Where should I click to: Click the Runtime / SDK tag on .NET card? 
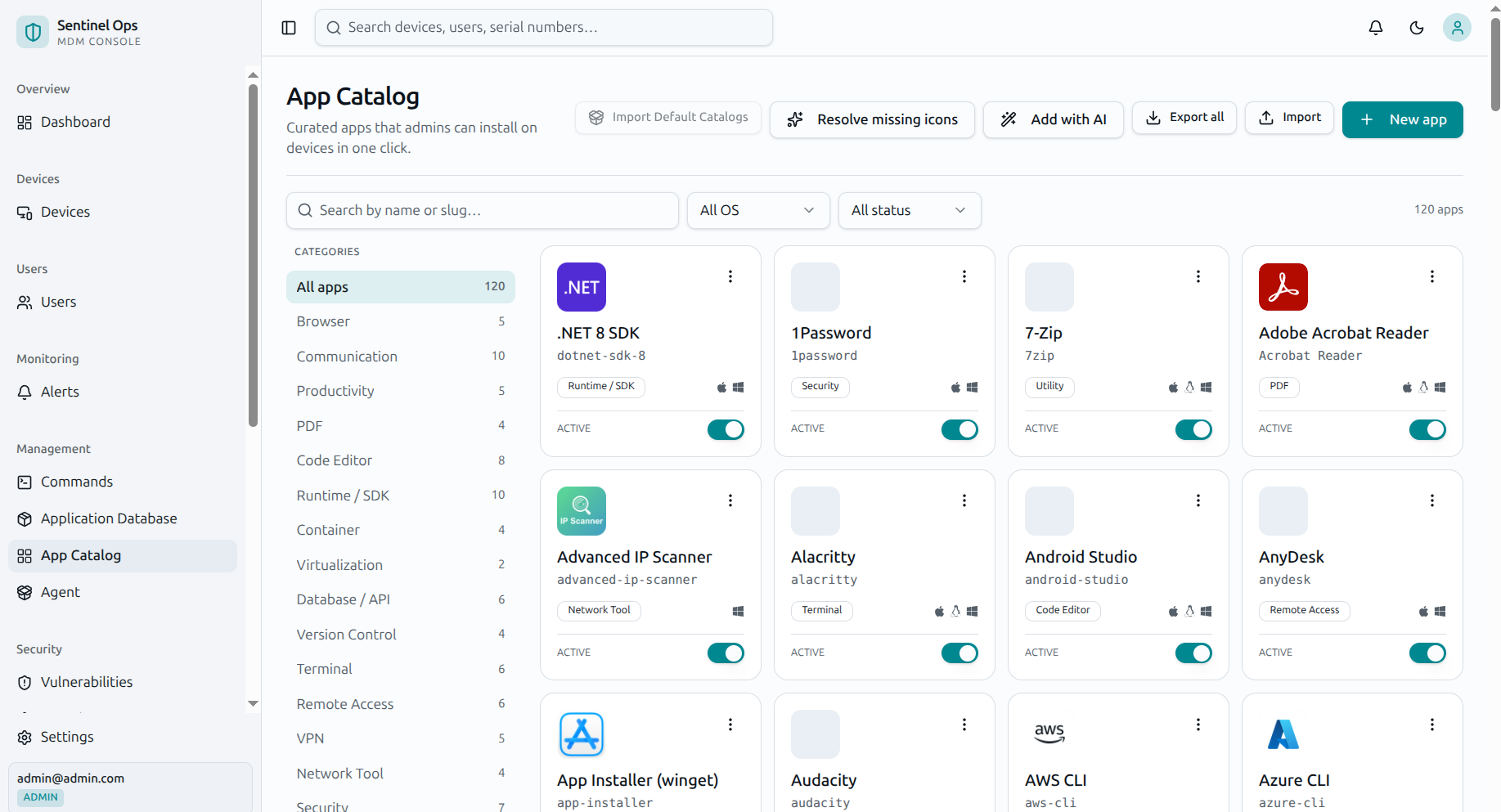(601, 387)
